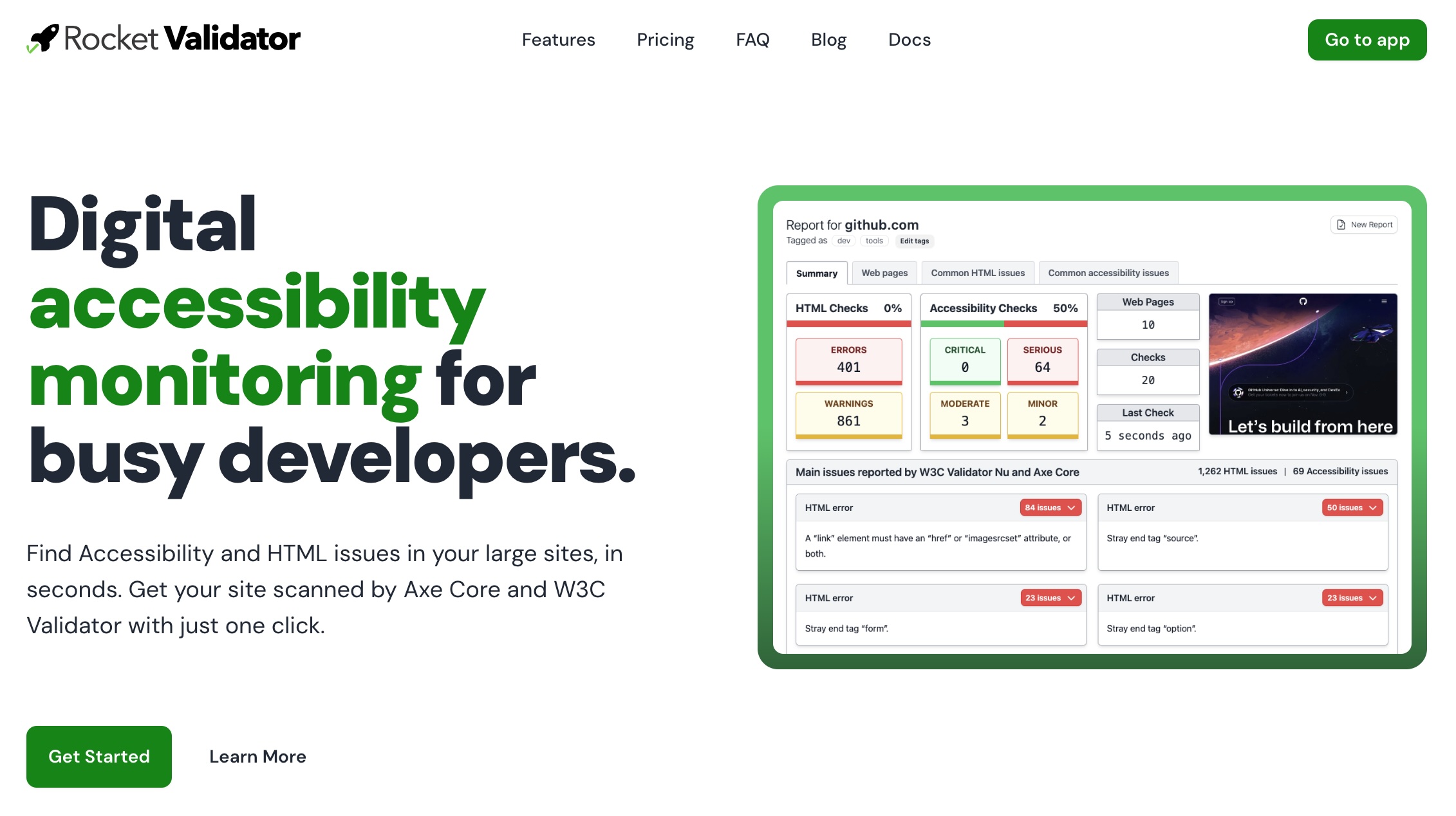This screenshot has width=1456, height=816.
Task: Click Get Started button
Action: click(x=99, y=757)
